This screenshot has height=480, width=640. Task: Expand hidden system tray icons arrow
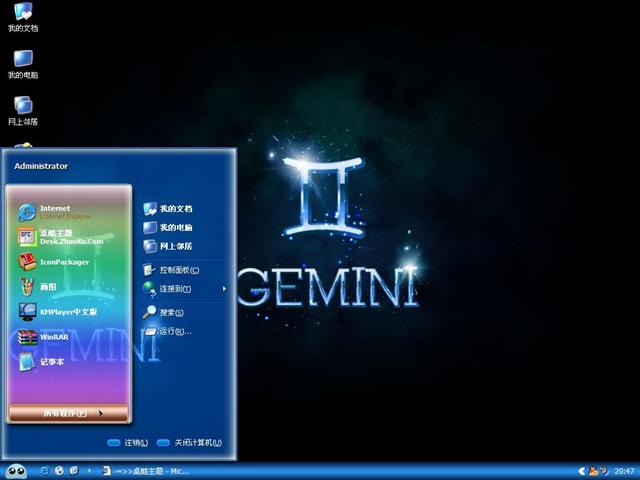pos(582,471)
